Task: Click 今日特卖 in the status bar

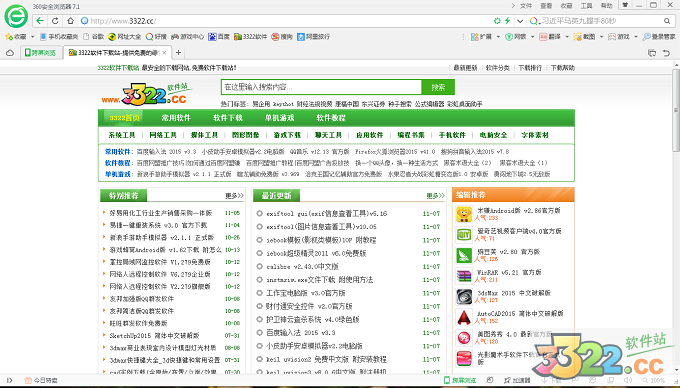Action: click(41, 380)
